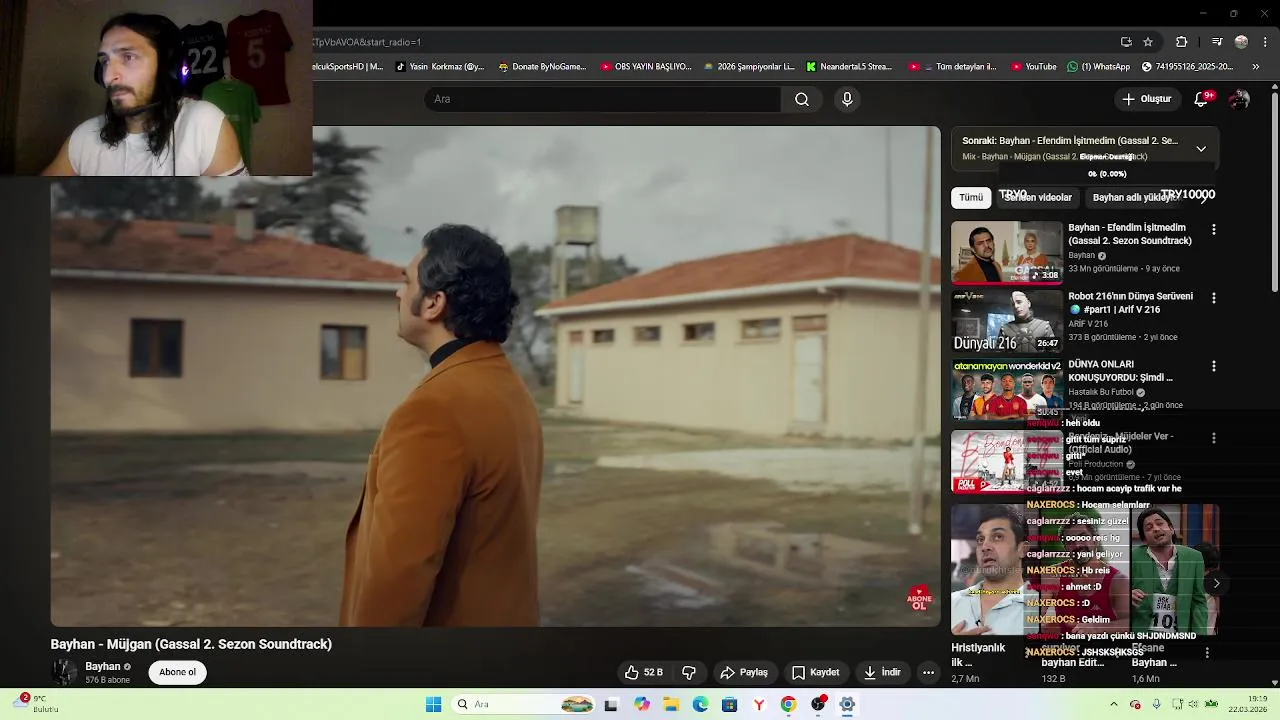Open more actions for the Müjgan video
This screenshot has width=1280, height=720.
[x=928, y=672]
